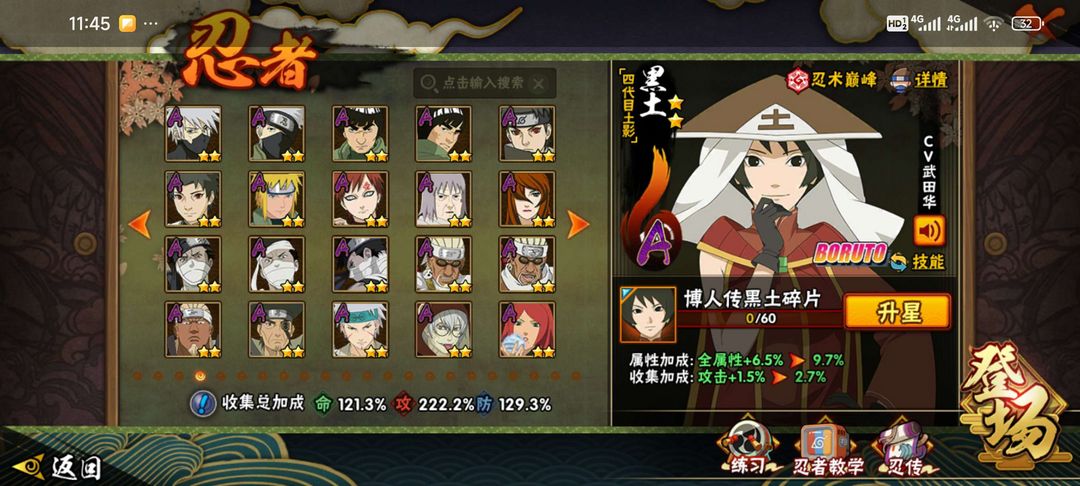Open the 练习 practice mode icon
Screen dimensions: 1080x486
747,450
